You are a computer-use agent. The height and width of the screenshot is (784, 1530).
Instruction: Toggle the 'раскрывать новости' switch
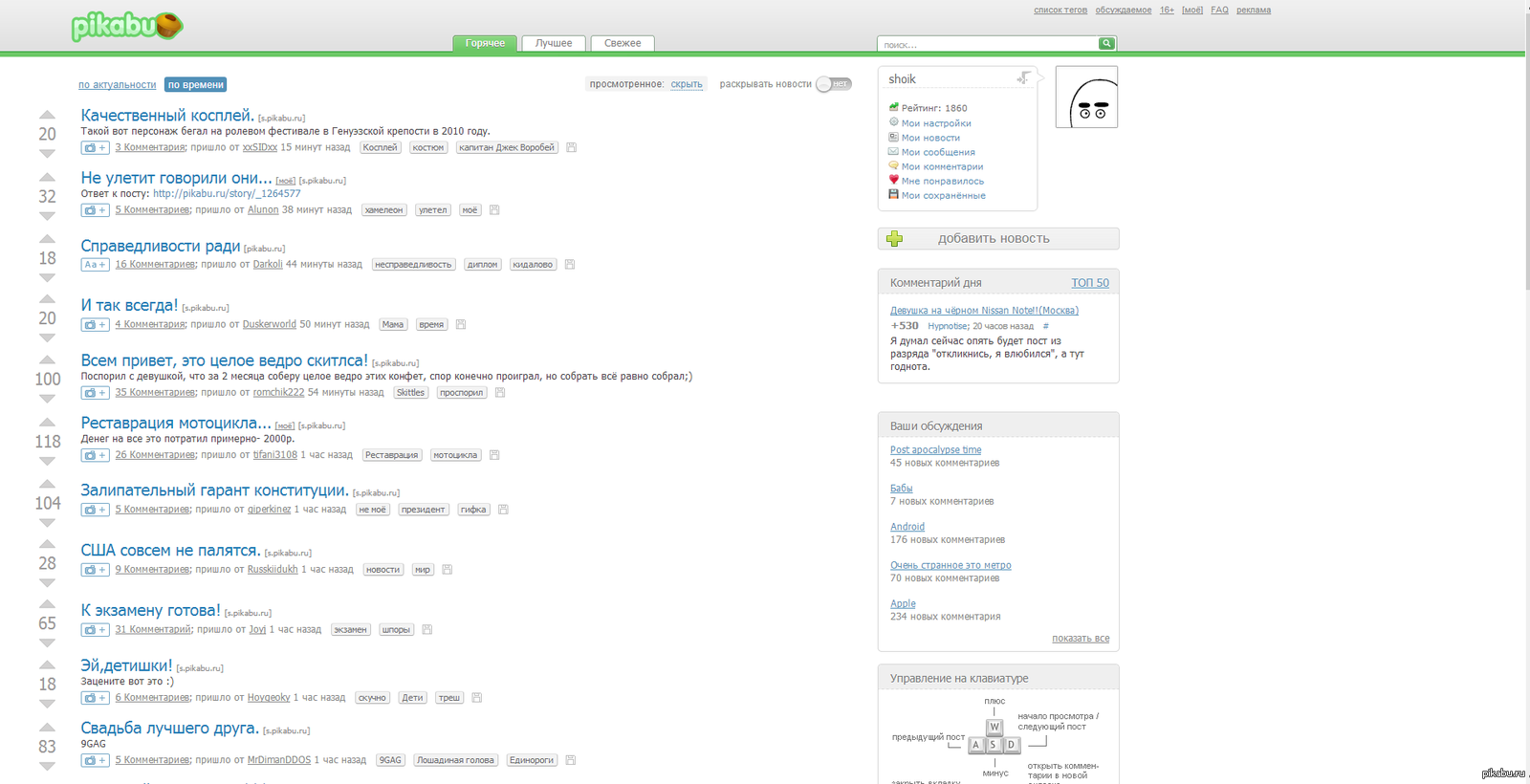click(x=833, y=84)
